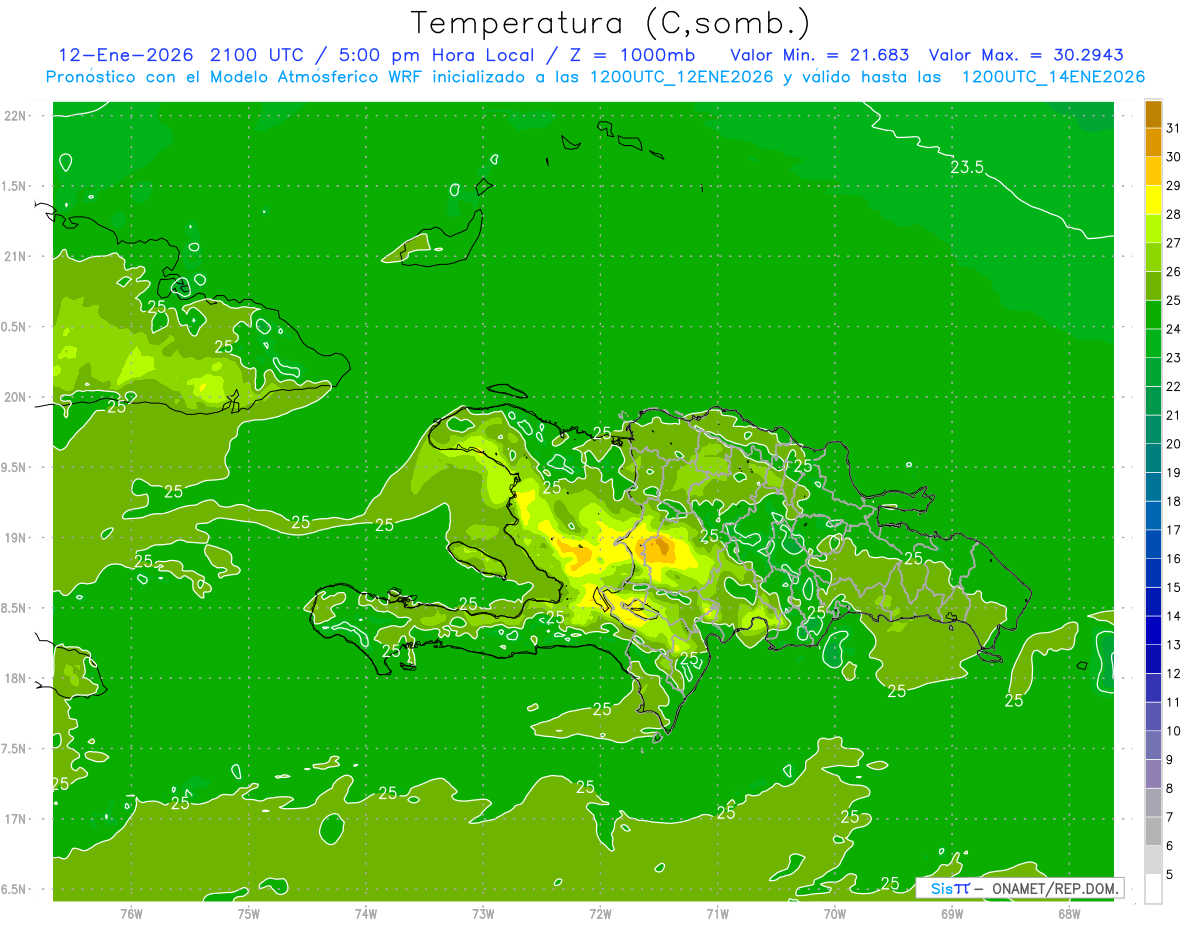
Task: Click the orange swatch between 30 and 31
Action: [x=1153, y=142]
